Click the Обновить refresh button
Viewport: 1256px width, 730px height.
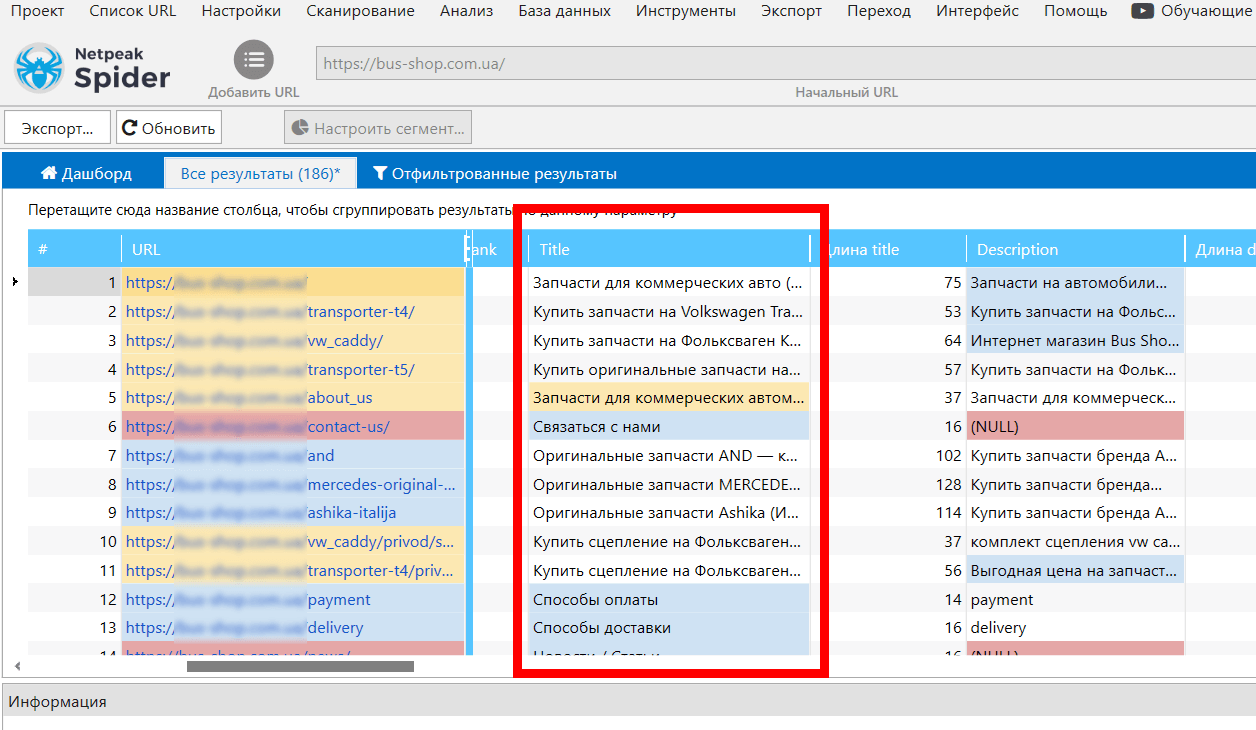coord(169,128)
